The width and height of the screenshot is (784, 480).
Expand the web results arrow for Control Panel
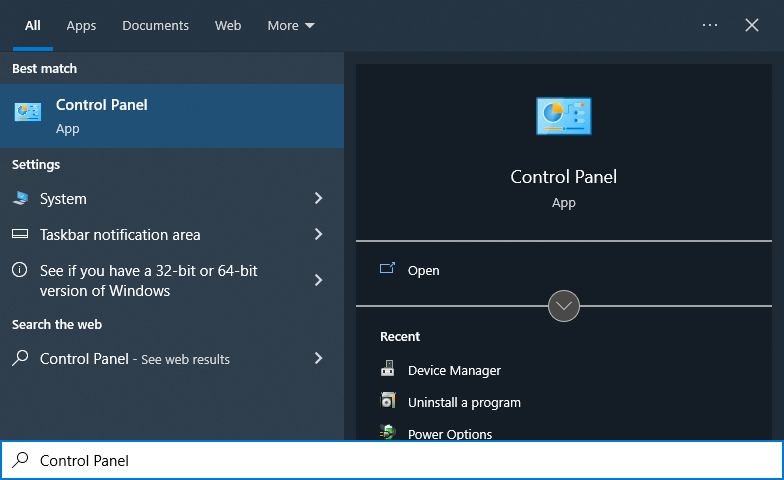(x=318, y=358)
